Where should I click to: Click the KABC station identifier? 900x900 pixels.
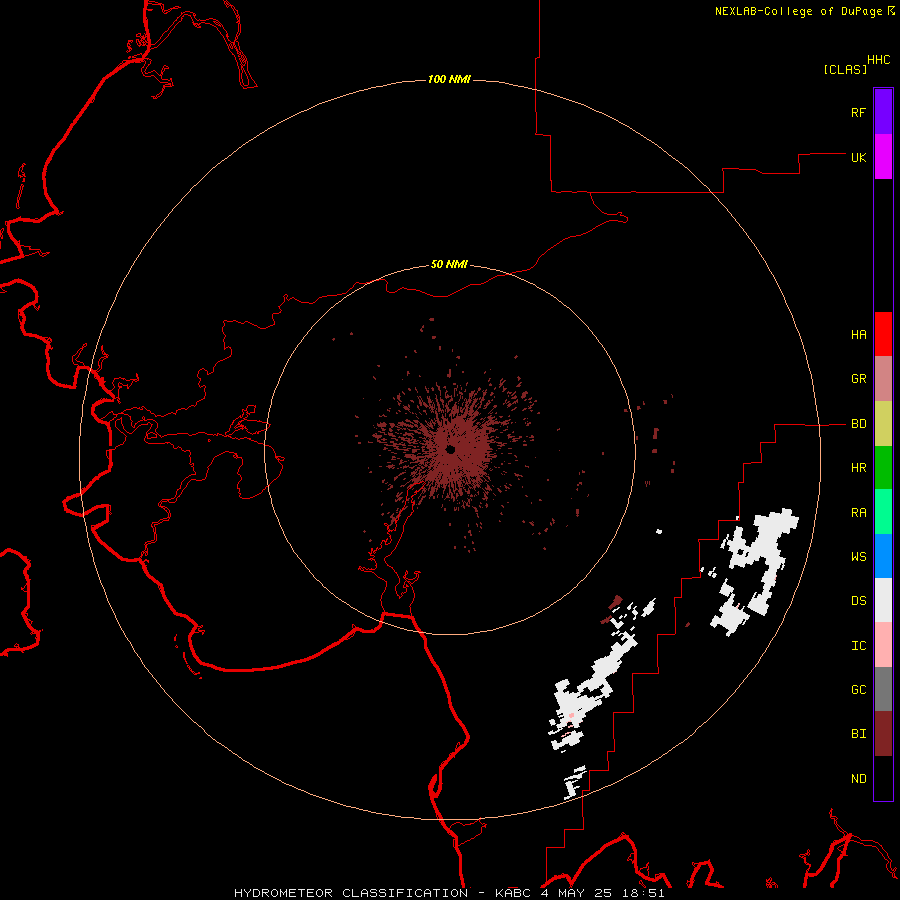(513, 893)
